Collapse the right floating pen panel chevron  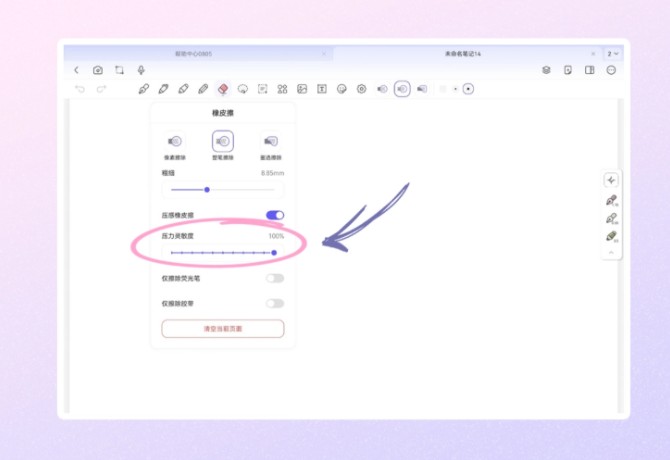tap(611, 253)
